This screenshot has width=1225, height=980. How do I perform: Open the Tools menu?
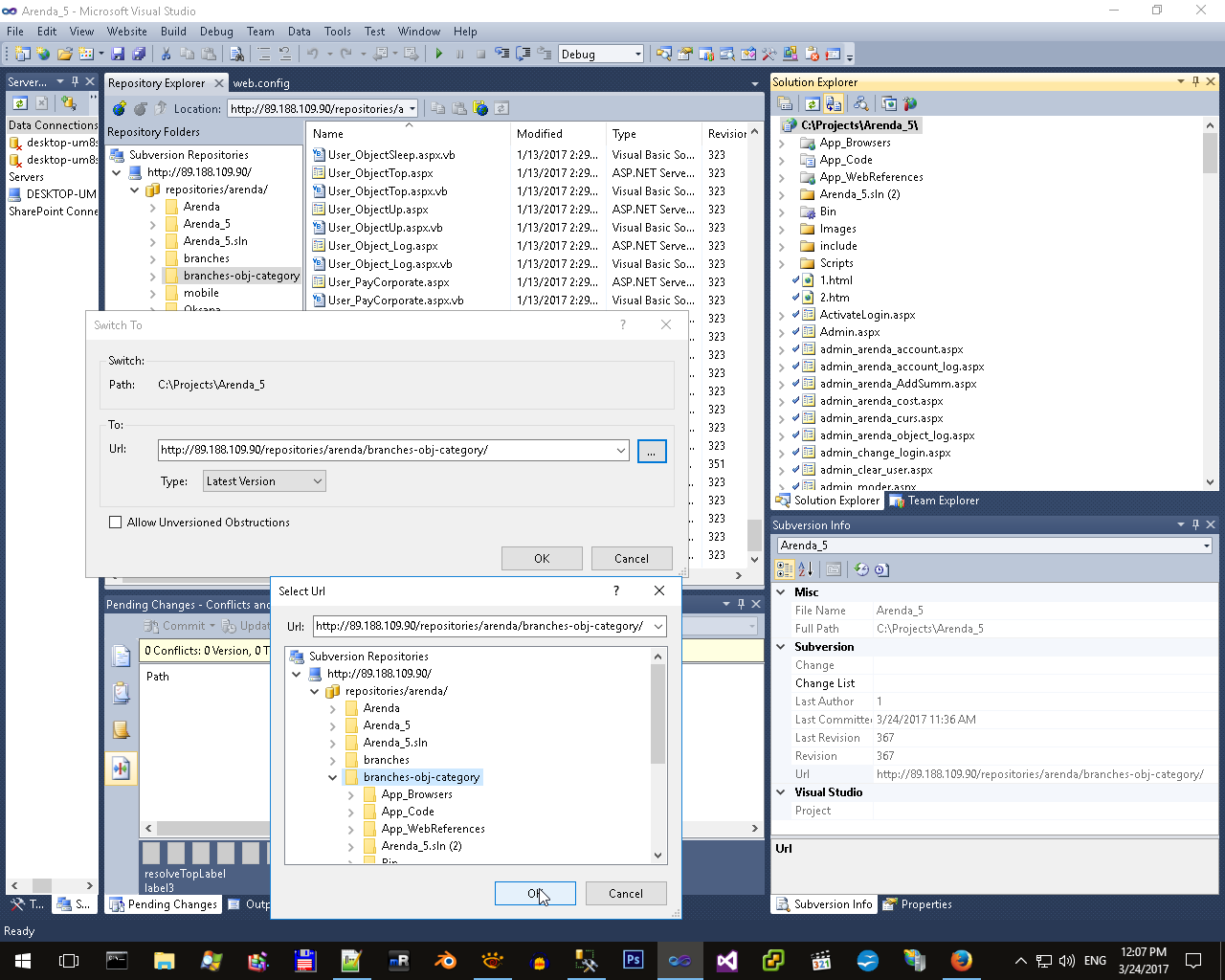coord(338,32)
